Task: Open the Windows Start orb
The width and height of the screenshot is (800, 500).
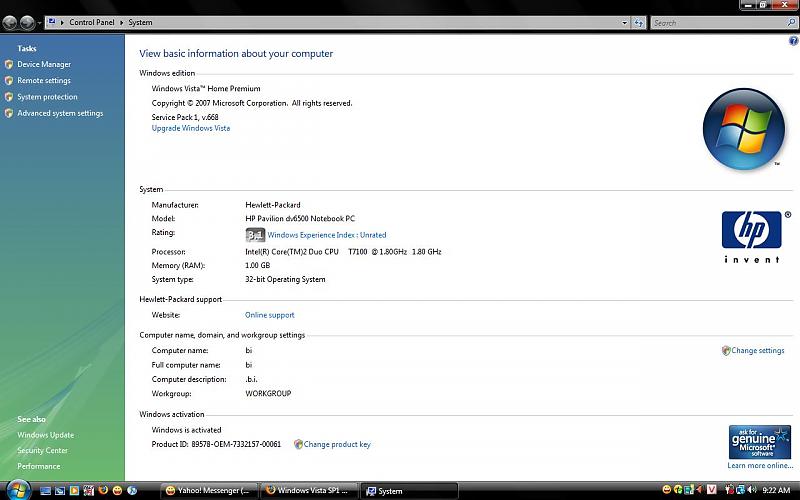Action: pos(19,490)
